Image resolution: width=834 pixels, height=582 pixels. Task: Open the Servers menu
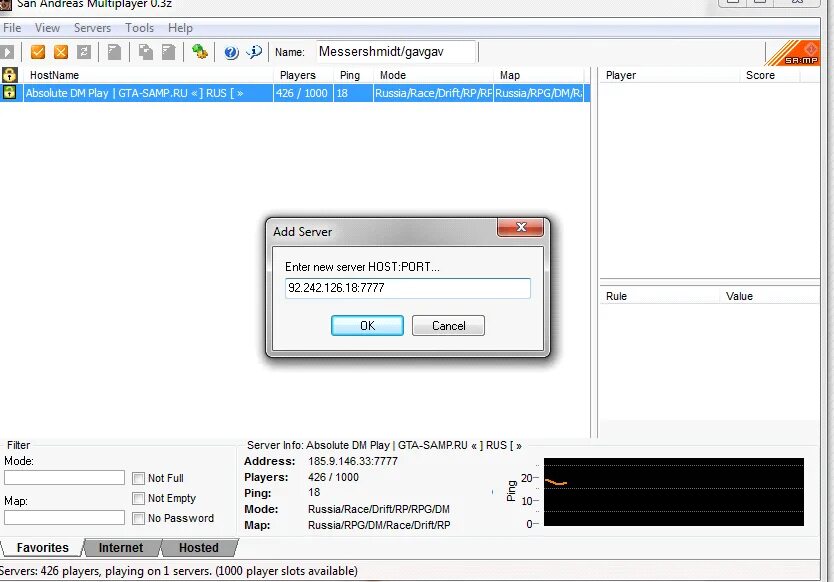coord(92,28)
